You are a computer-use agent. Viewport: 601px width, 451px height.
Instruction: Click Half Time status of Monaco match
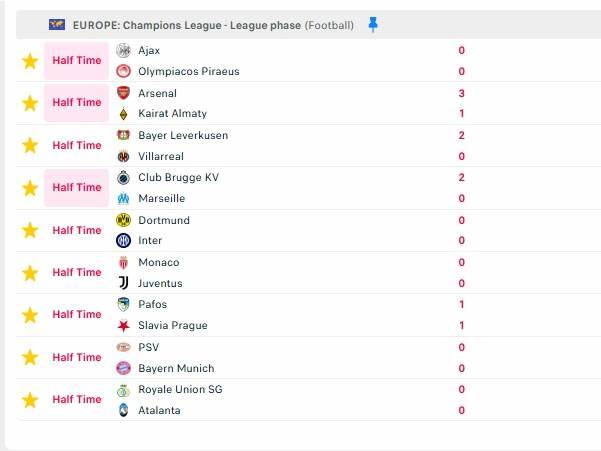(x=77, y=272)
